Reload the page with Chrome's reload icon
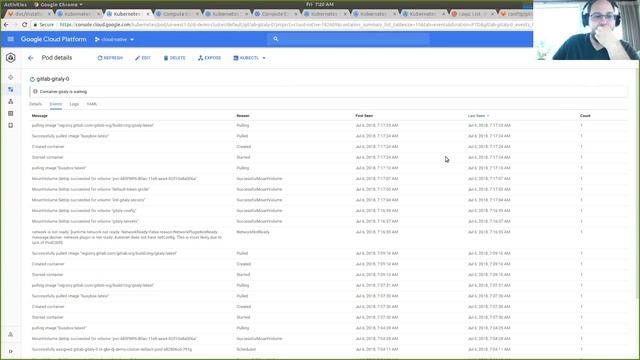The width and height of the screenshot is (640, 360). coord(24,24)
